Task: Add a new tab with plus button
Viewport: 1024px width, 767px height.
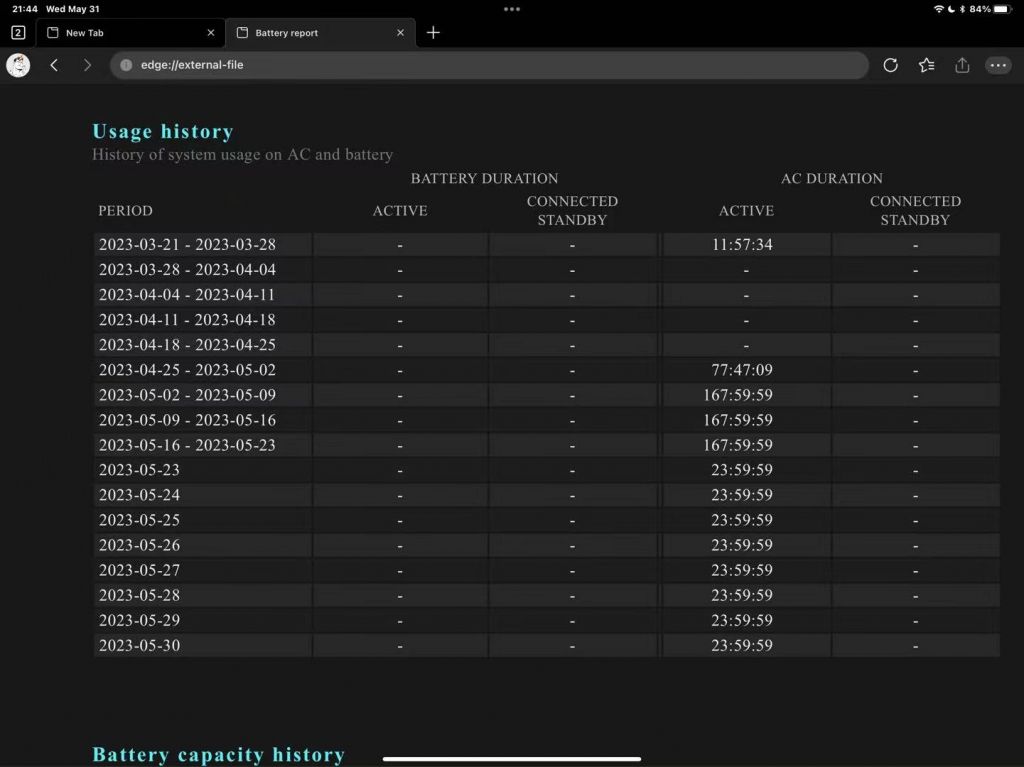Action: point(433,33)
